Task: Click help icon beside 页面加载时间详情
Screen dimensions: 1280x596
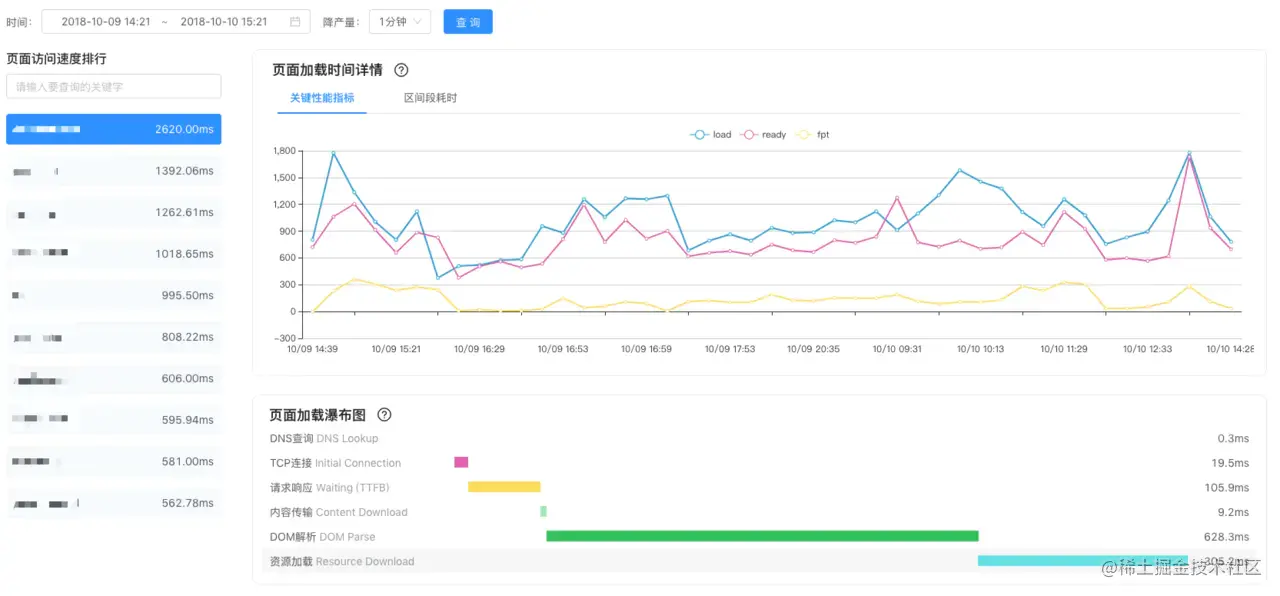Action: click(x=402, y=70)
